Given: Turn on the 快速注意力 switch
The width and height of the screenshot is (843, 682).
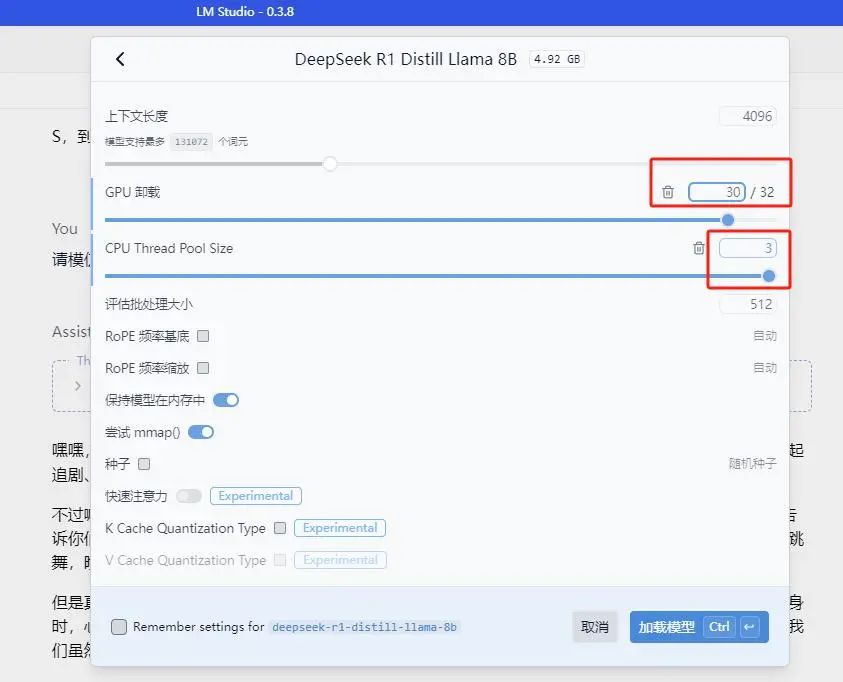Looking at the screenshot, I should tap(189, 496).
